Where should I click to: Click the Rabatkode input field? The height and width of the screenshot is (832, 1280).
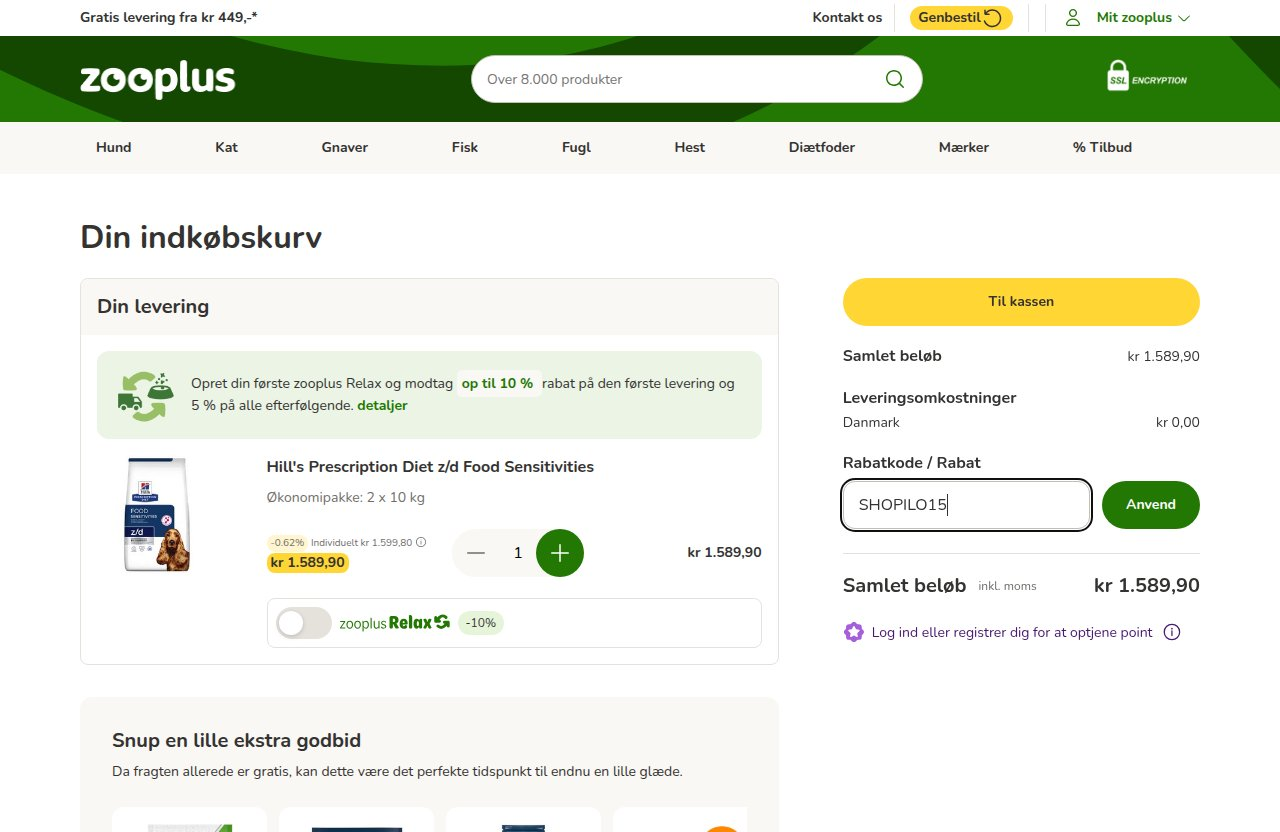coord(967,505)
